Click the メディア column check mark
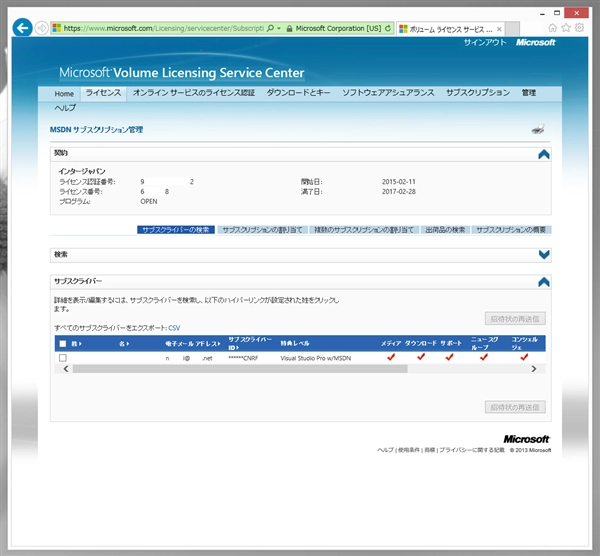The image size is (600, 556). pyautogui.click(x=391, y=357)
